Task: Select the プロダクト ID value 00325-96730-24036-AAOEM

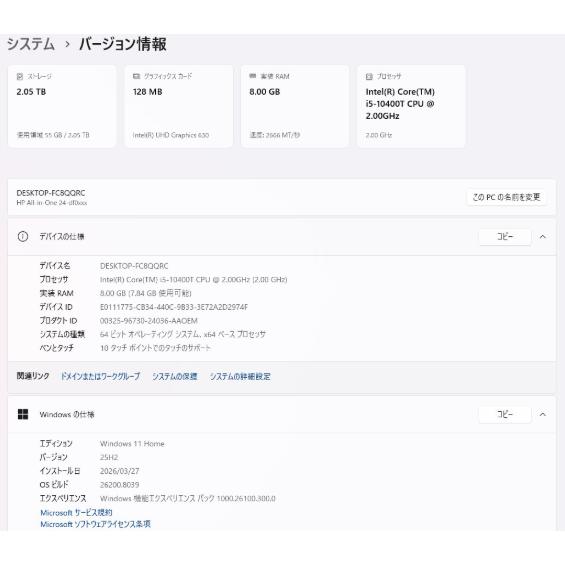Action: point(149,321)
